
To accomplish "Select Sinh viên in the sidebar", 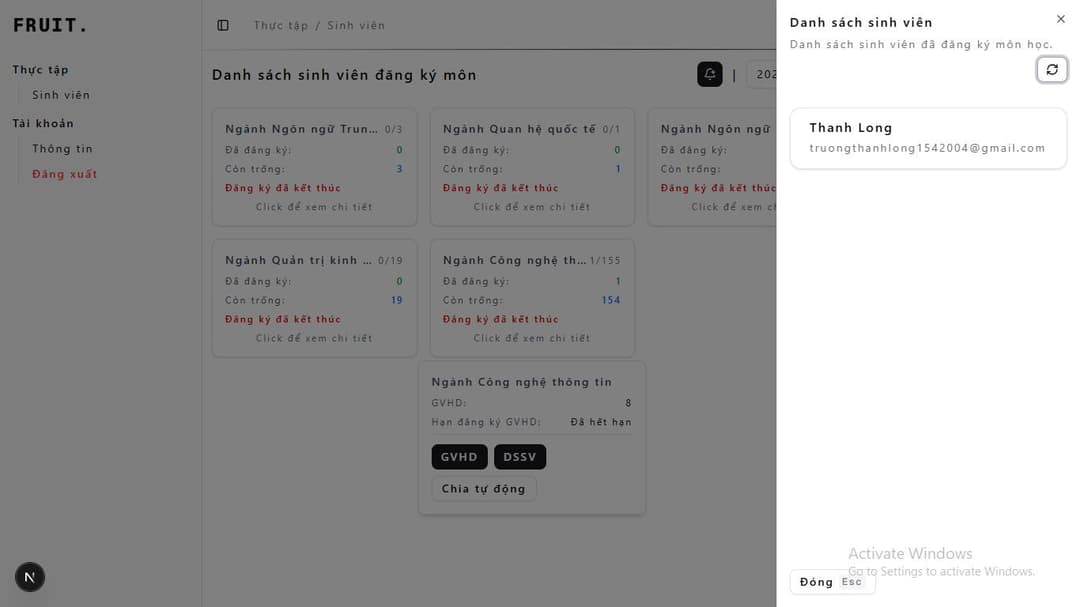I will tap(61, 95).
